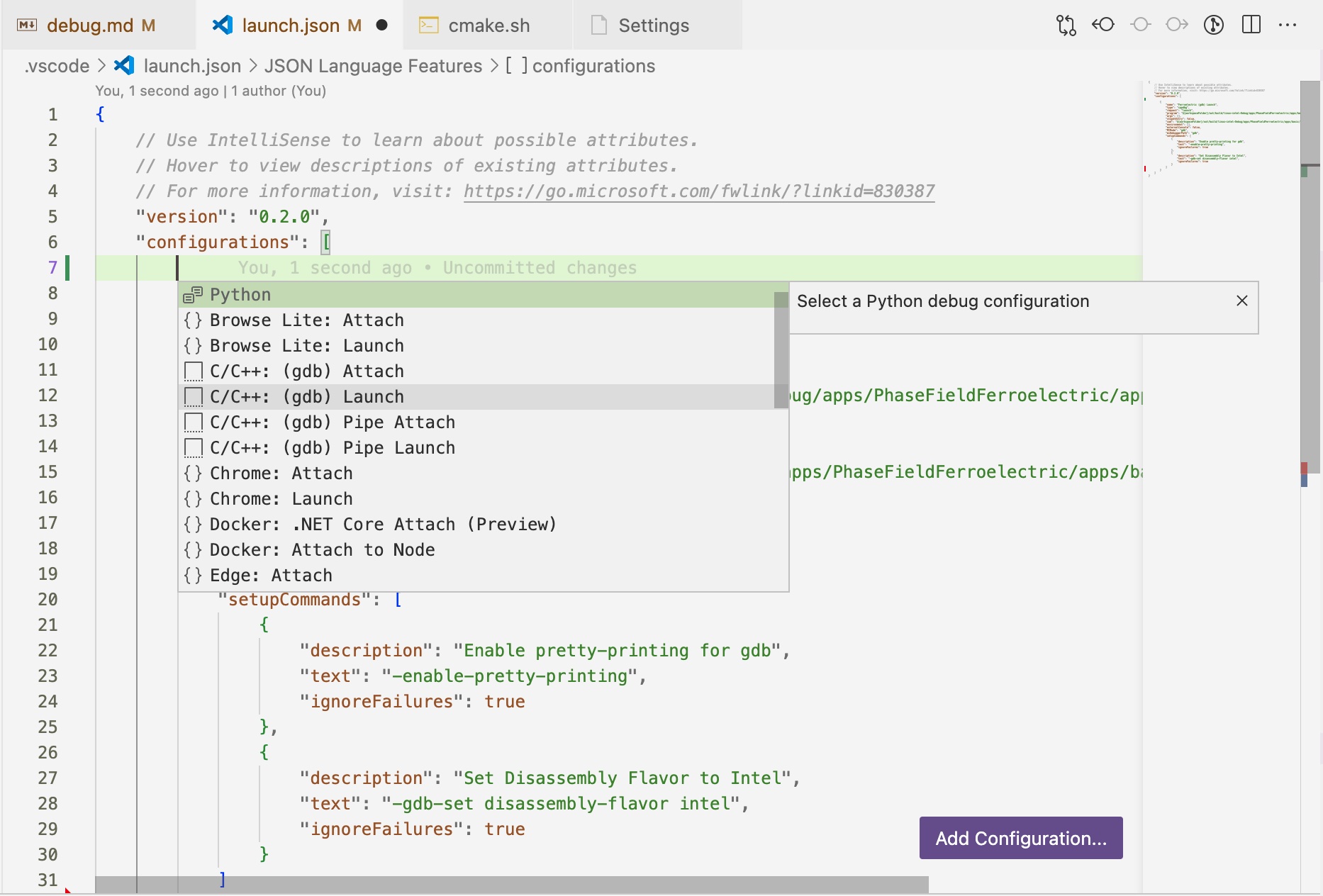Switch to the Settings tab
This screenshot has width=1323, height=896.
tap(653, 26)
